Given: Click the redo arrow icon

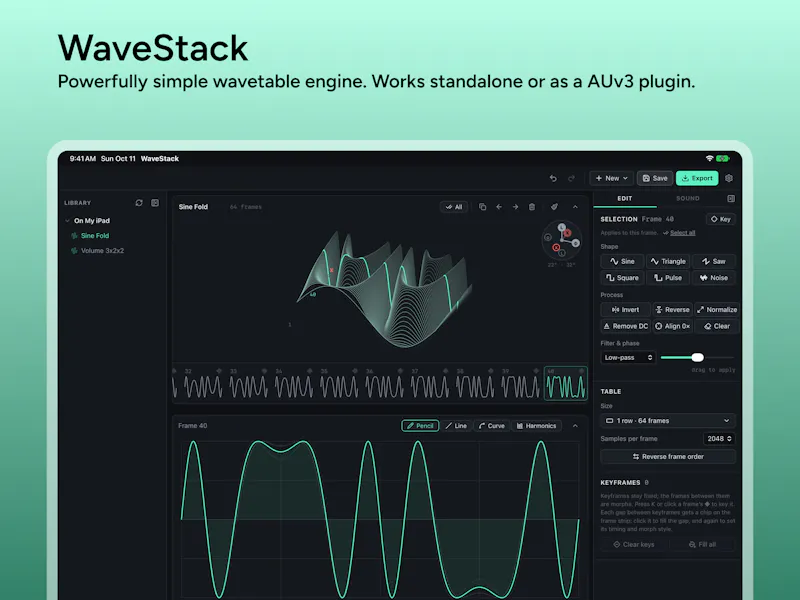Looking at the screenshot, I should (x=571, y=178).
